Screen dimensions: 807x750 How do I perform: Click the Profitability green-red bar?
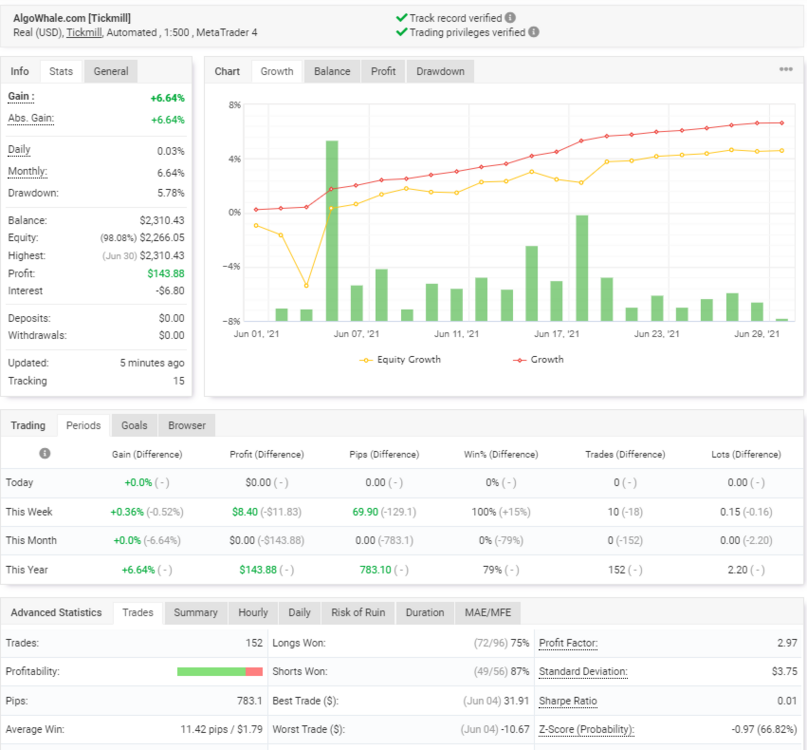(x=220, y=671)
